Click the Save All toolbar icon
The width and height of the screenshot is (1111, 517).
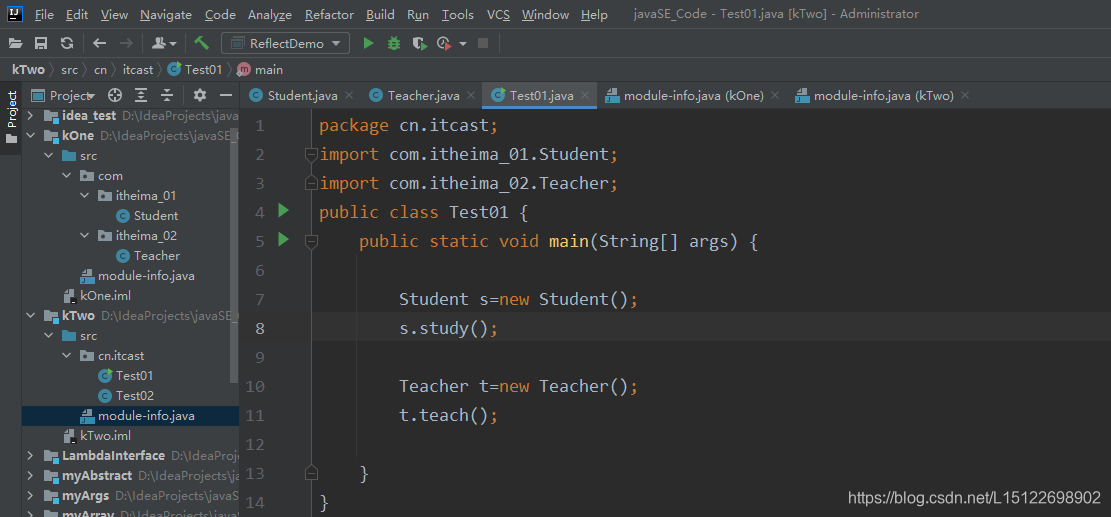pos(41,43)
